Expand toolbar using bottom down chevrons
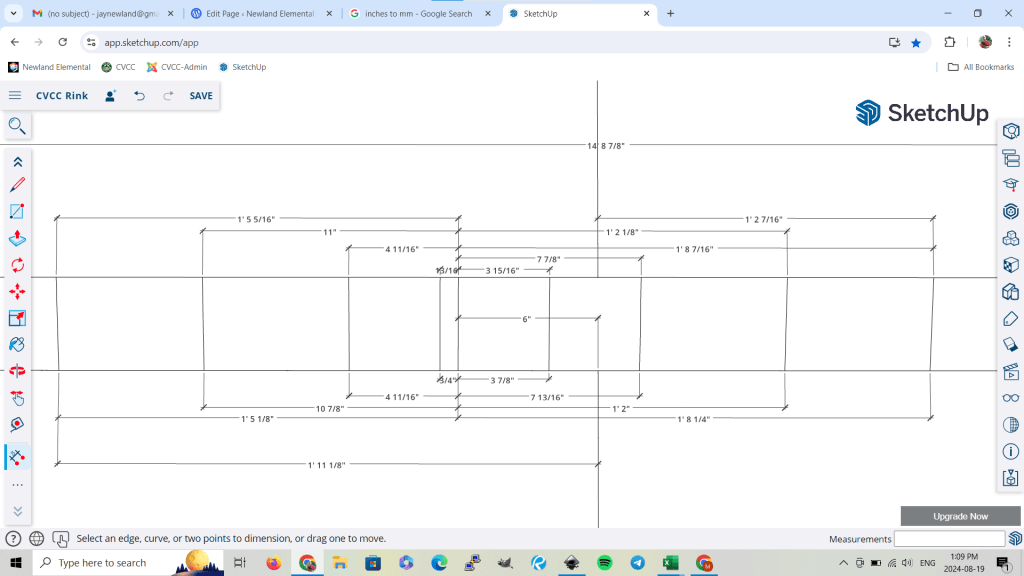This screenshot has width=1024, height=576. (x=17, y=511)
